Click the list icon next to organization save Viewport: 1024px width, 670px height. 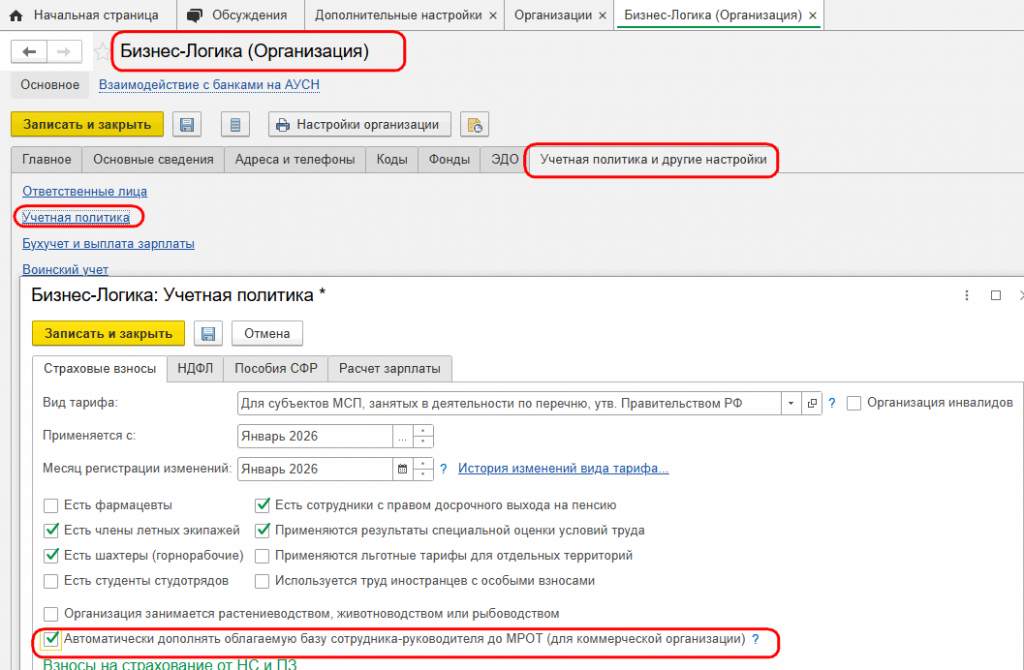235,124
